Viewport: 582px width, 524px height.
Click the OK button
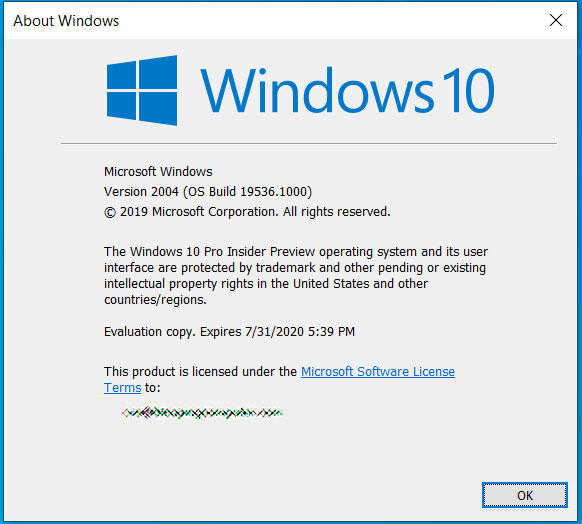[524, 495]
